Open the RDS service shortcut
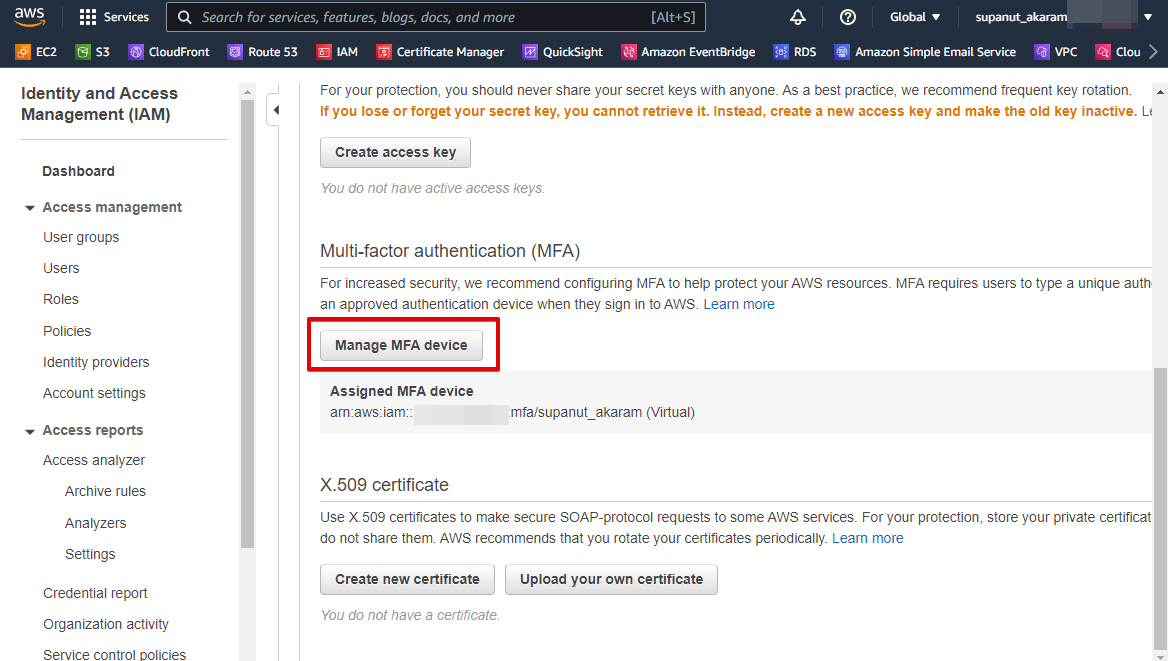 [x=794, y=51]
